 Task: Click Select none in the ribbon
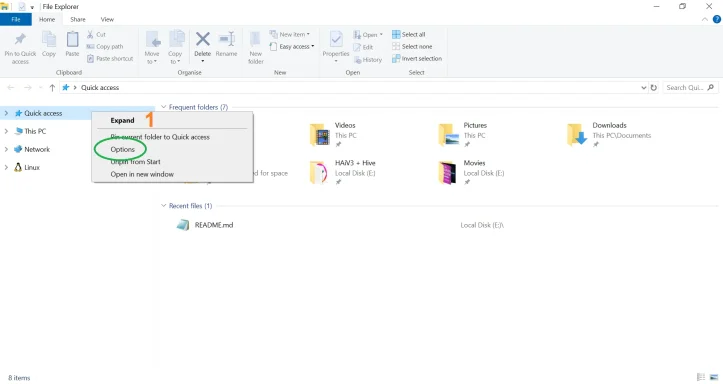(412, 47)
